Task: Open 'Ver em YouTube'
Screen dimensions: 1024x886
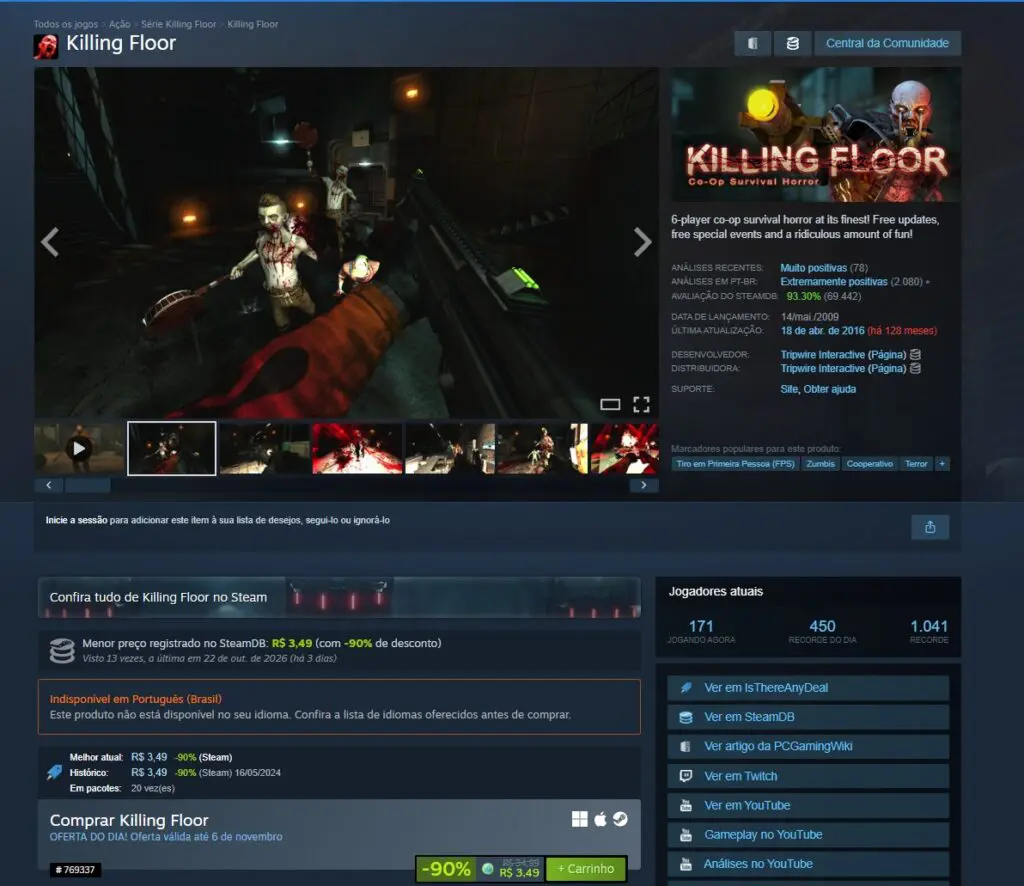Action: tap(808, 806)
